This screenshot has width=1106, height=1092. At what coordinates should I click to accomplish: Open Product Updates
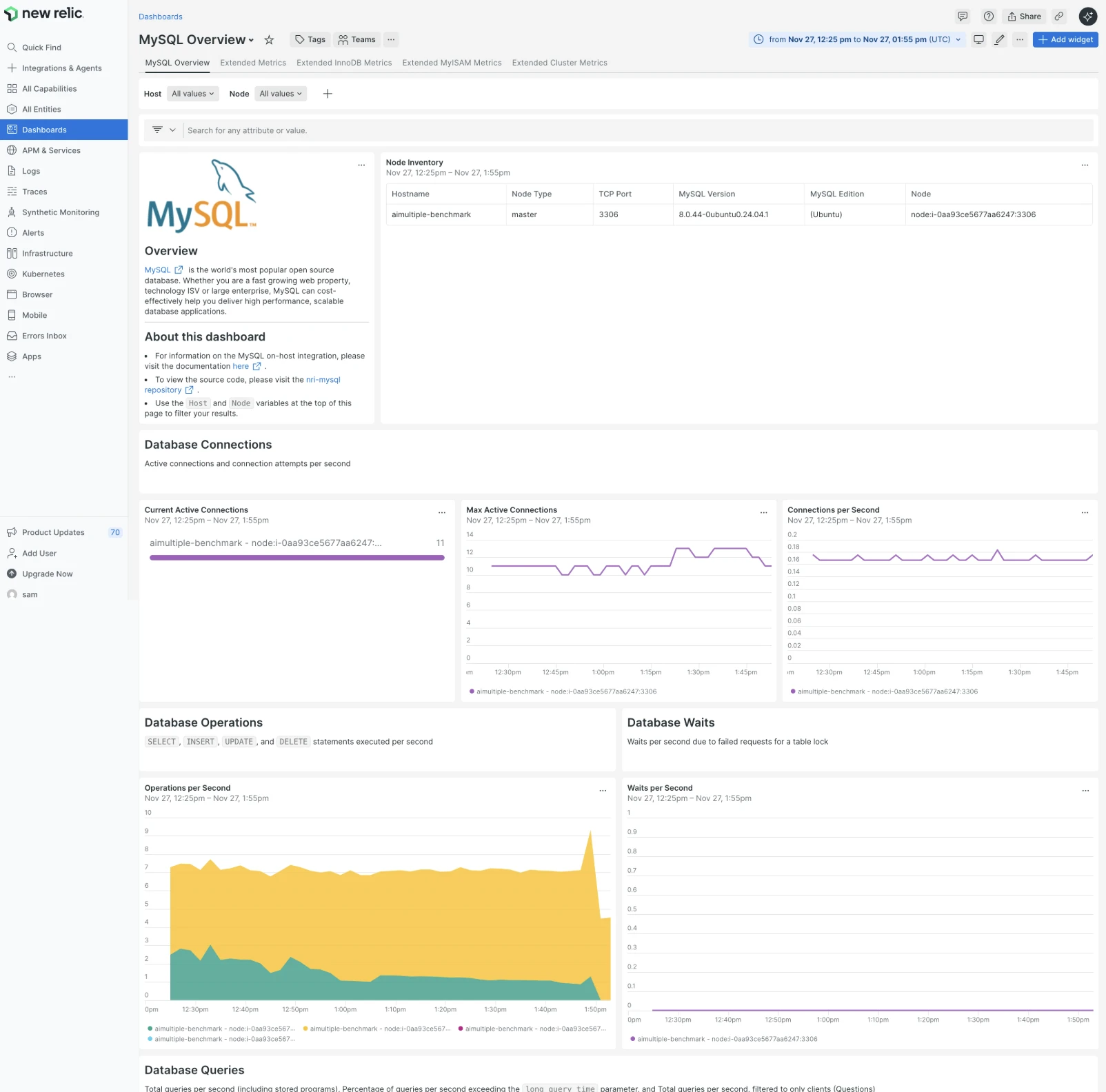[53, 533]
